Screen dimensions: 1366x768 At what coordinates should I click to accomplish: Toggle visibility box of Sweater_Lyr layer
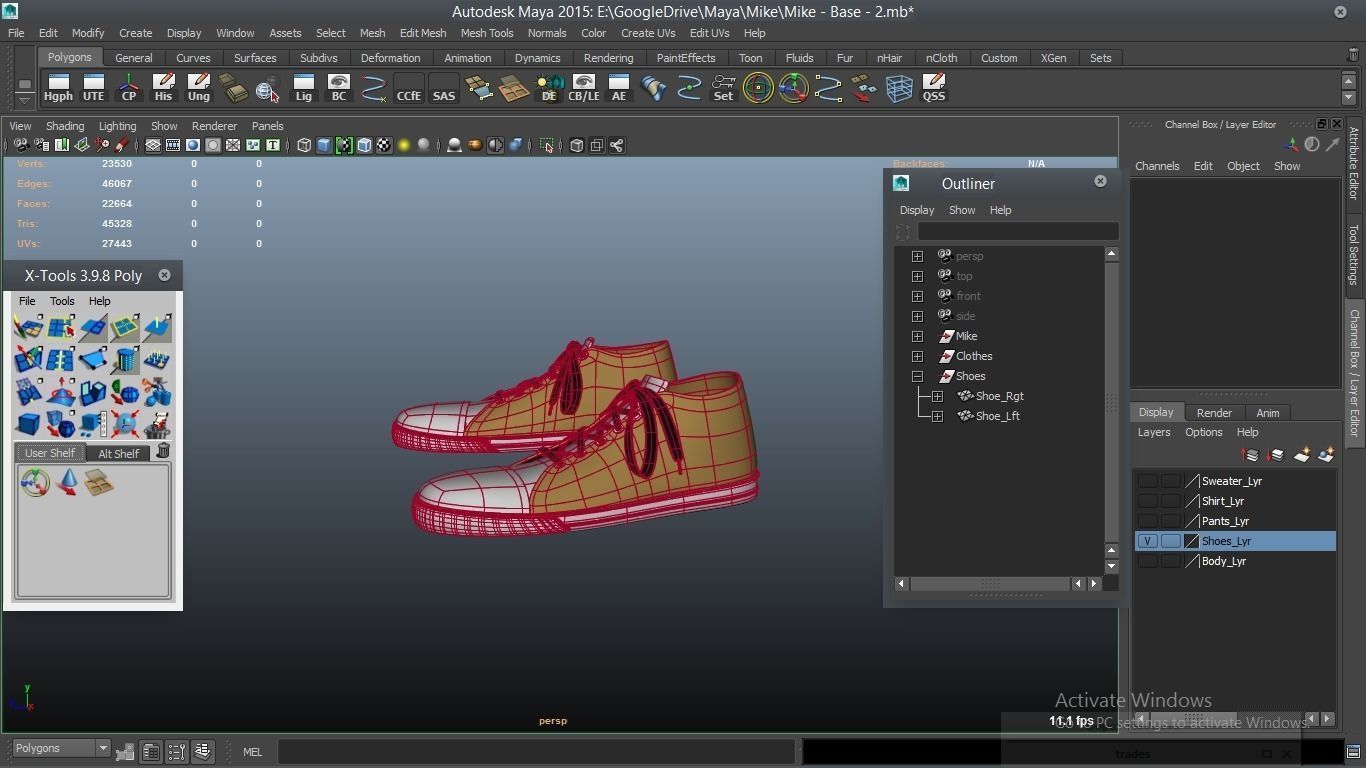point(1147,481)
